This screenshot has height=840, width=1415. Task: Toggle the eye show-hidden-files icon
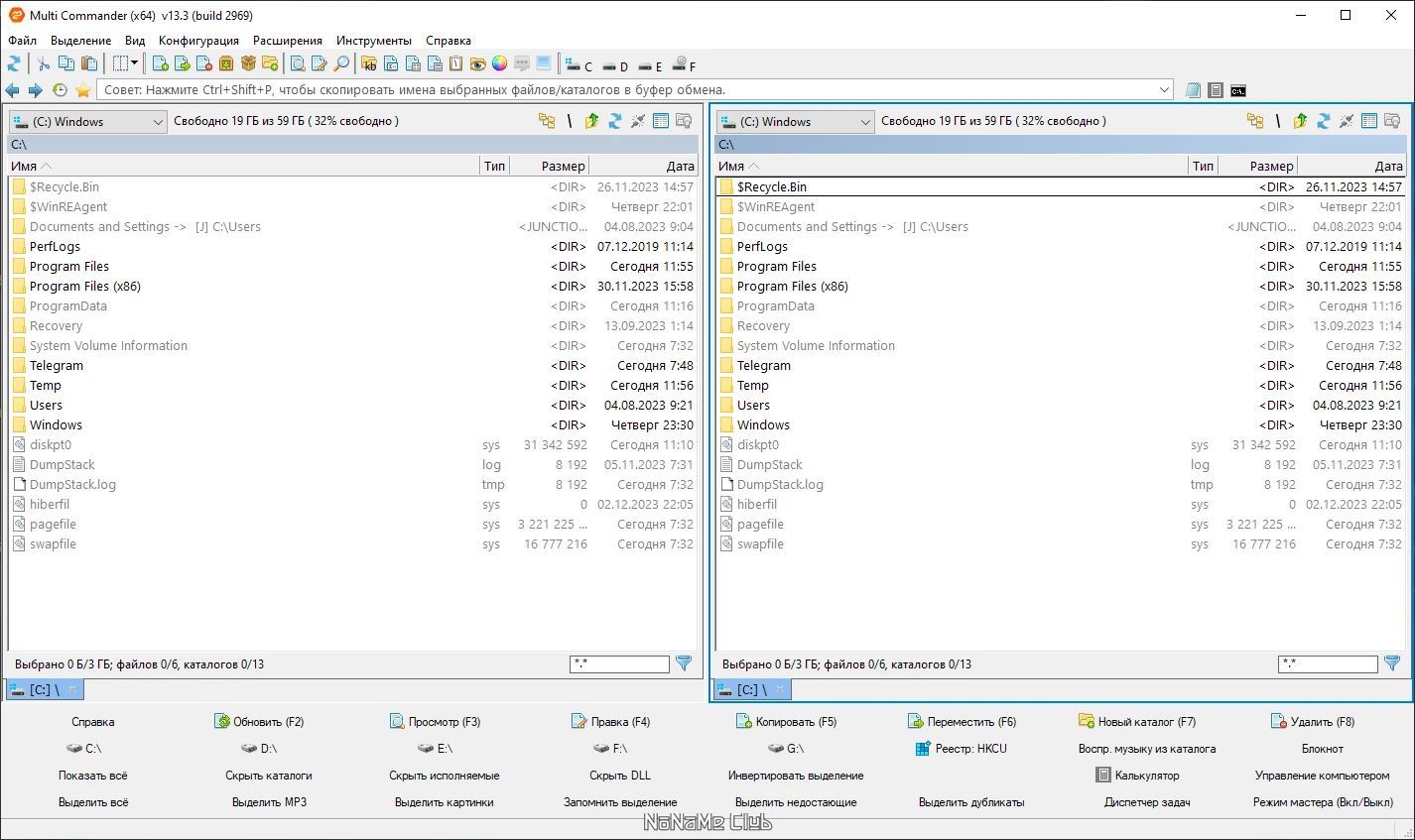(x=477, y=63)
